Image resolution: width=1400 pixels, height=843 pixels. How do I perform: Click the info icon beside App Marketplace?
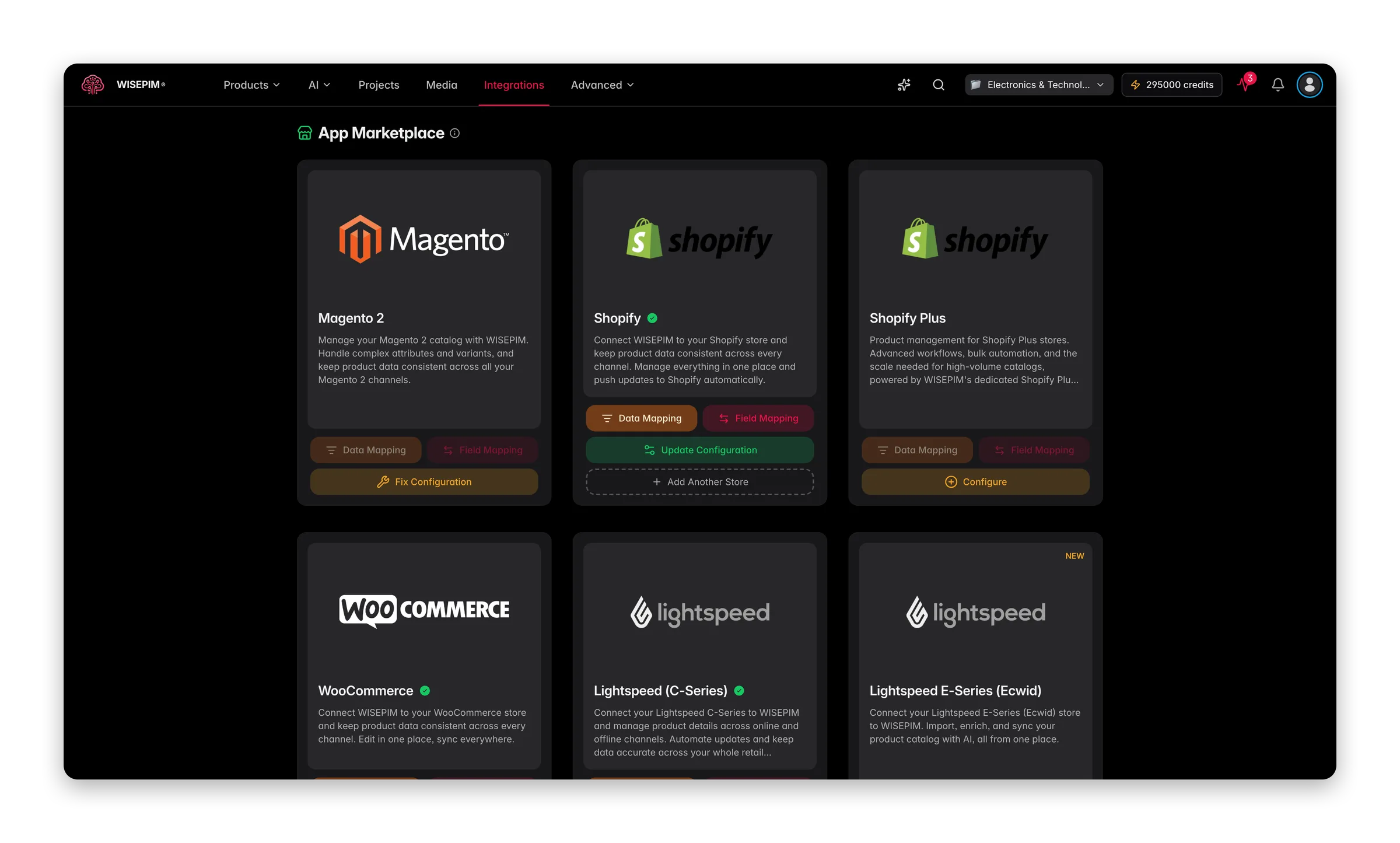pos(455,133)
